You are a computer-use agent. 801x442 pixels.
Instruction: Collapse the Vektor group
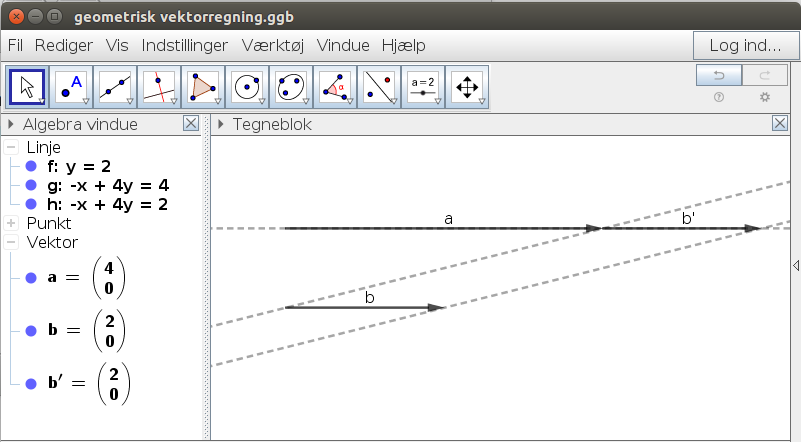point(11,242)
